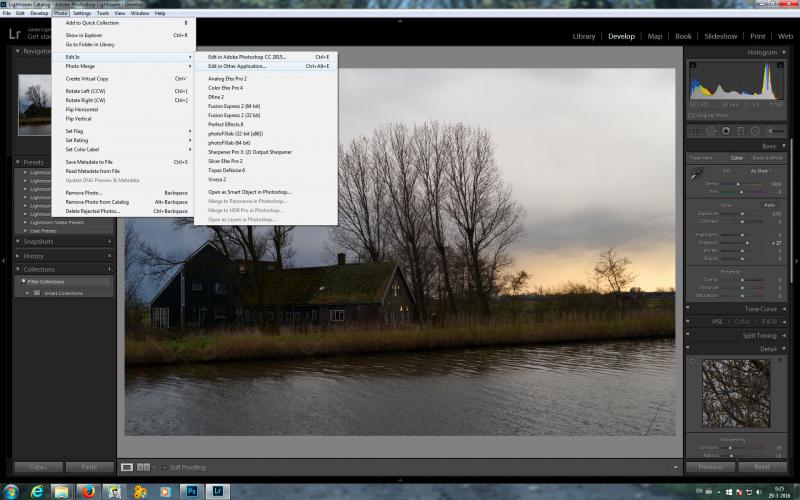Adjust the Shadows slider

tap(747, 243)
